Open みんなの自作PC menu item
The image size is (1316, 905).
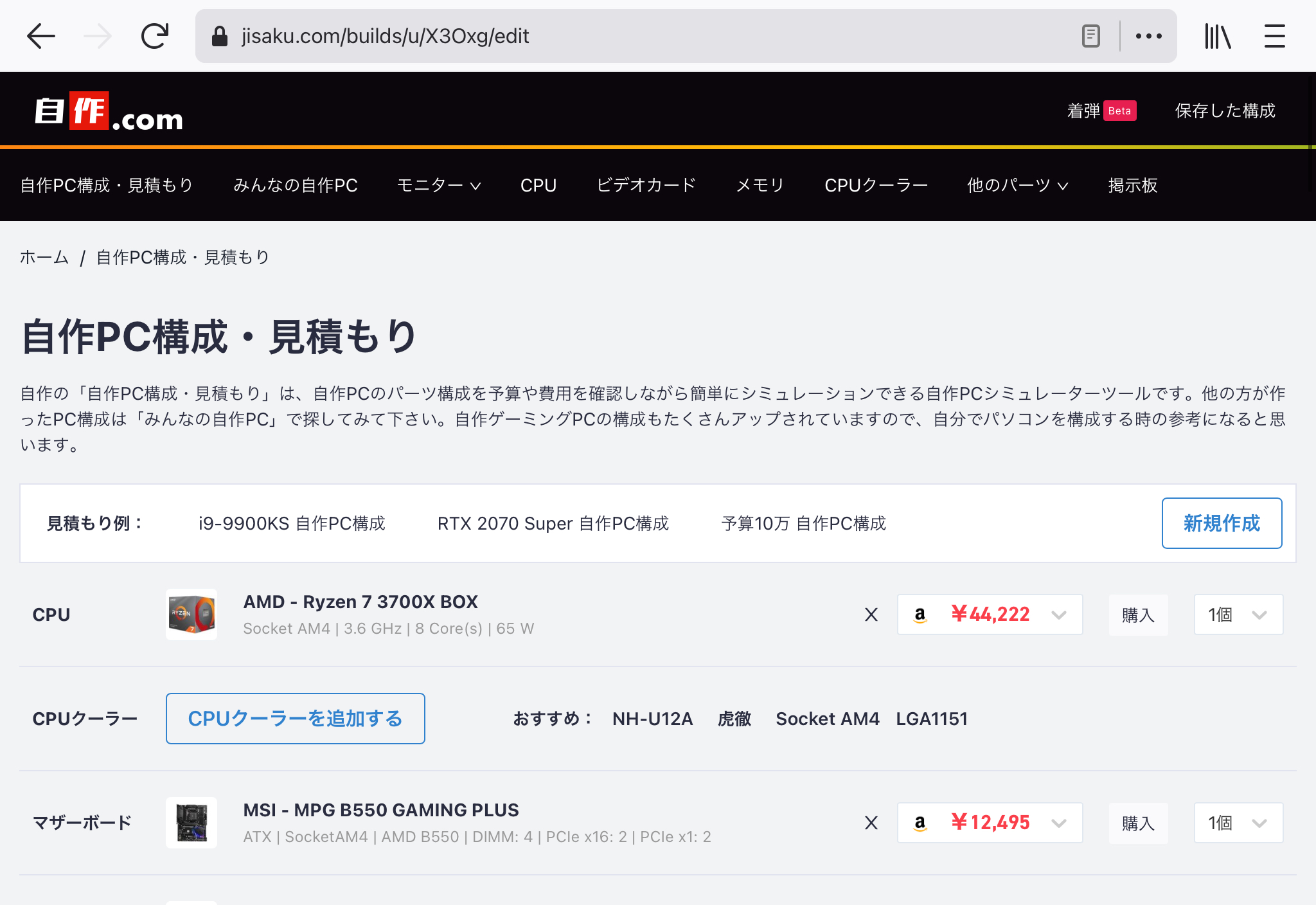point(296,185)
